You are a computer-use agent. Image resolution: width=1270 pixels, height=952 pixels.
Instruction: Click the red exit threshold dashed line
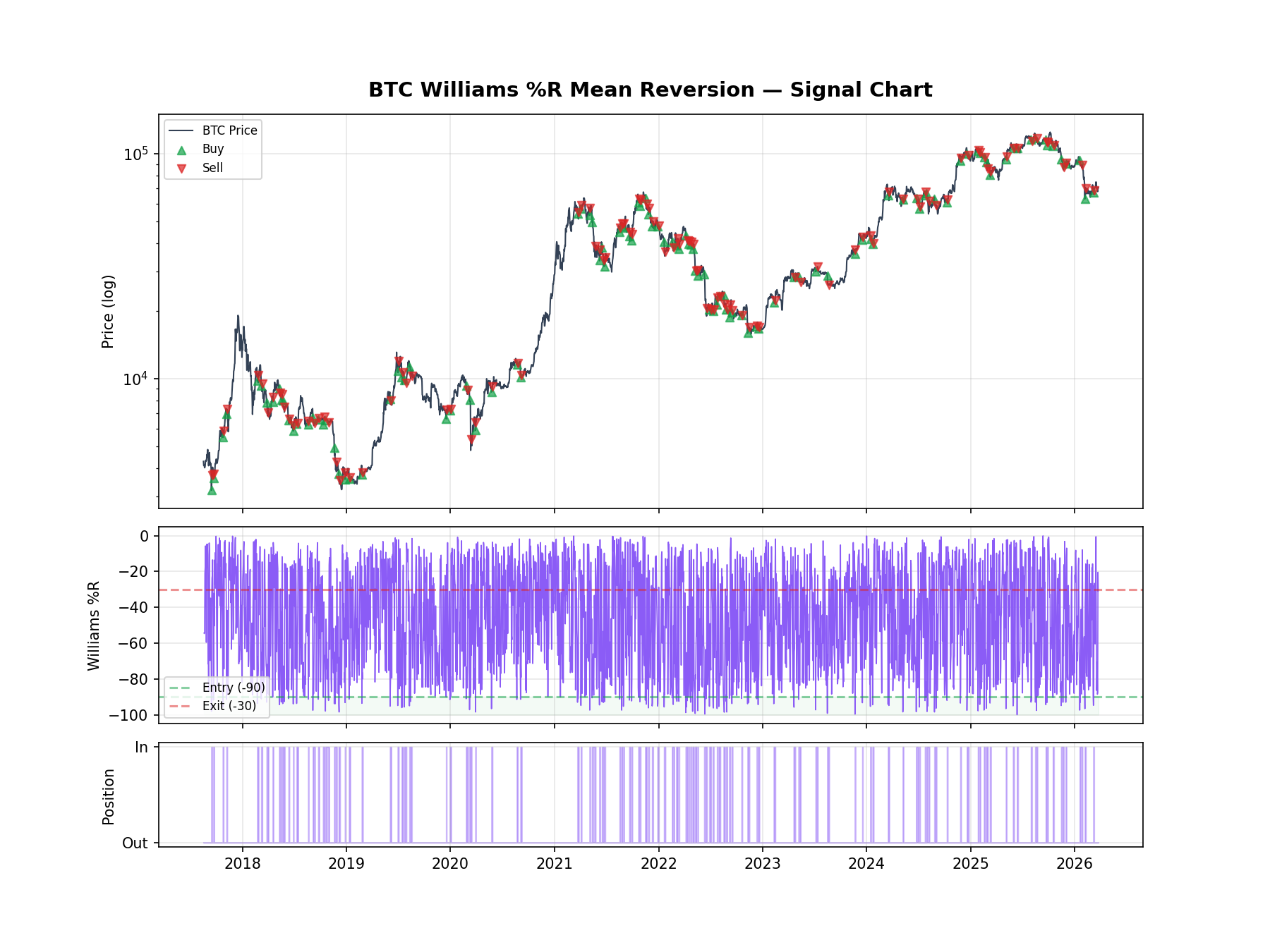pyautogui.click(x=776, y=590)
